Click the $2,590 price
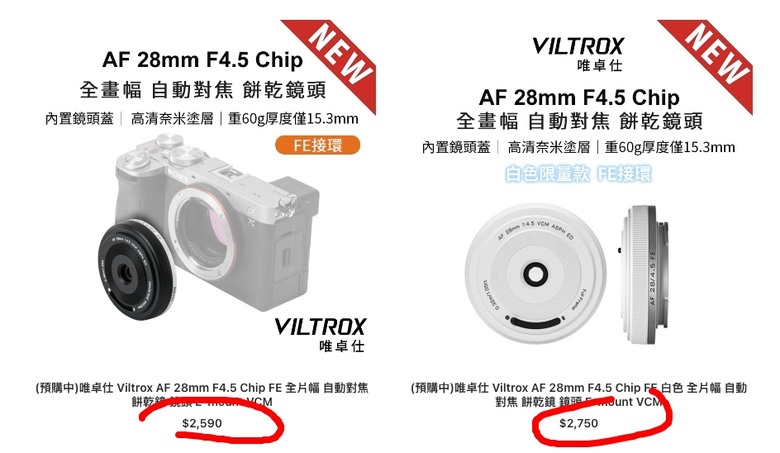 point(202,423)
